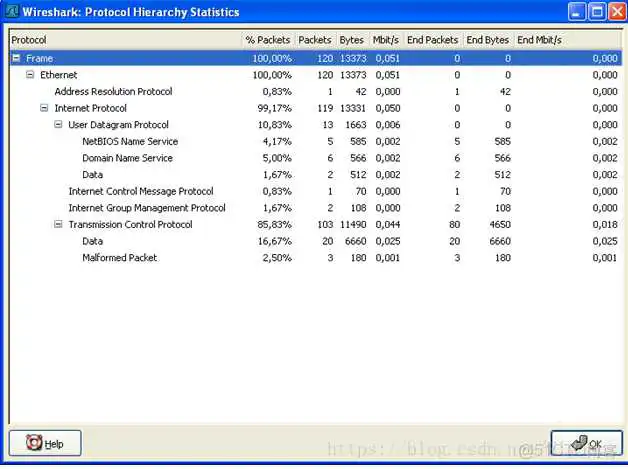This screenshot has height=469, width=628.
Task: Click the Help button
Action: [x=45, y=443]
